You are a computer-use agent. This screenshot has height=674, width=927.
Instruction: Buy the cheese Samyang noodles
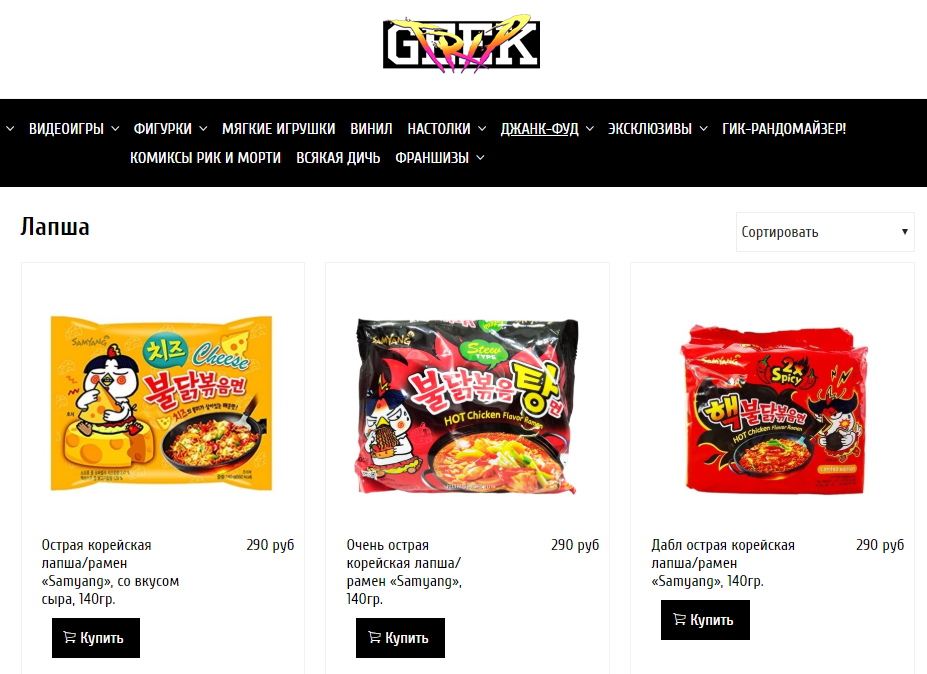[x=96, y=638]
